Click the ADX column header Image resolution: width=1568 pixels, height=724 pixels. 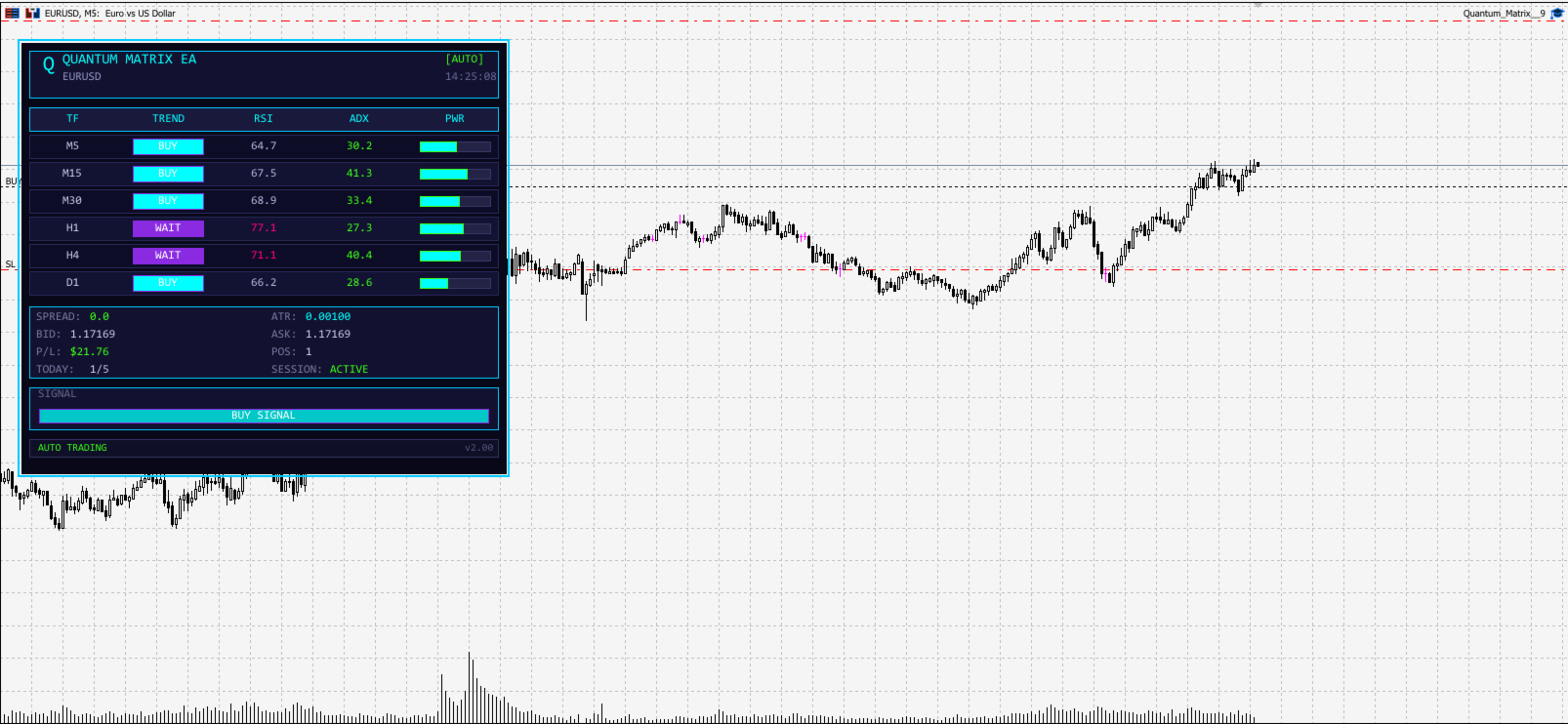point(359,119)
